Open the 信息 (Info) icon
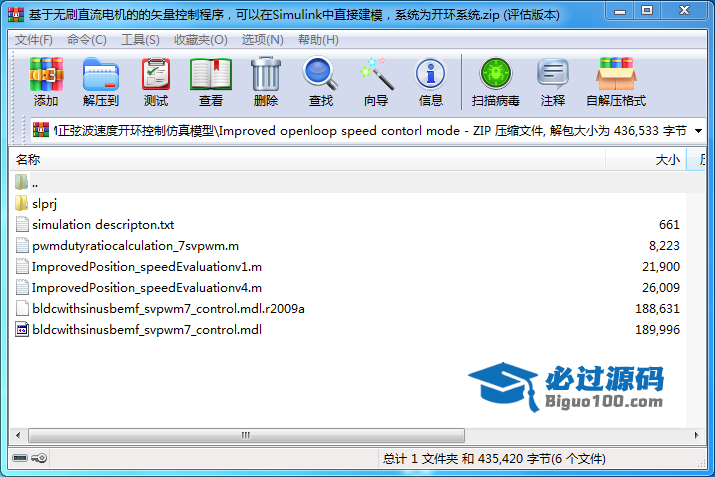The image size is (715, 477). click(x=430, y=74)
